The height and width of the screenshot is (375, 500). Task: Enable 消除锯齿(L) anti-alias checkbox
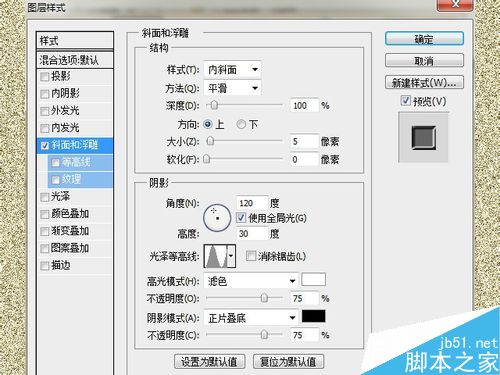pos(251,256)
